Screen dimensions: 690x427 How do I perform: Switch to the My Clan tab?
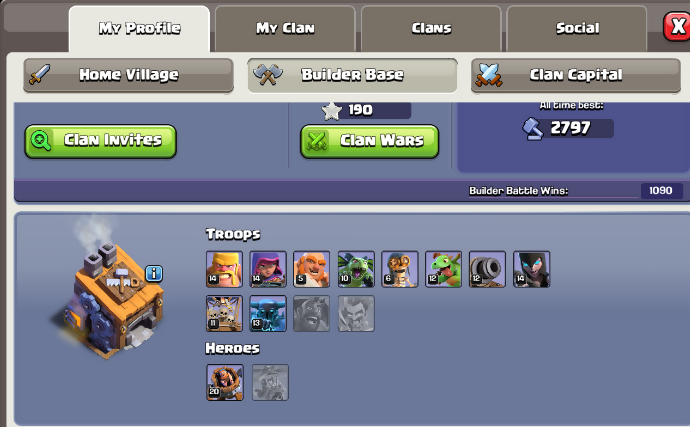pos(285,29)
